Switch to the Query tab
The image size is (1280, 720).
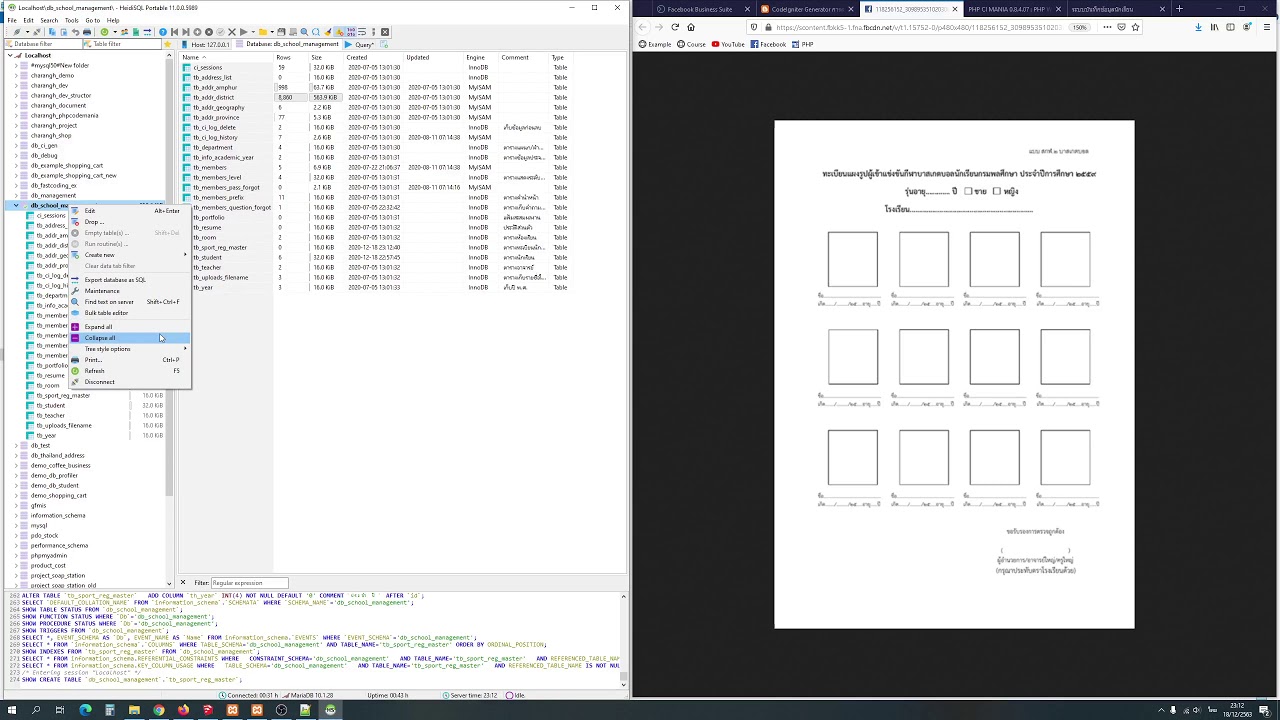click(x=361, y=44)
